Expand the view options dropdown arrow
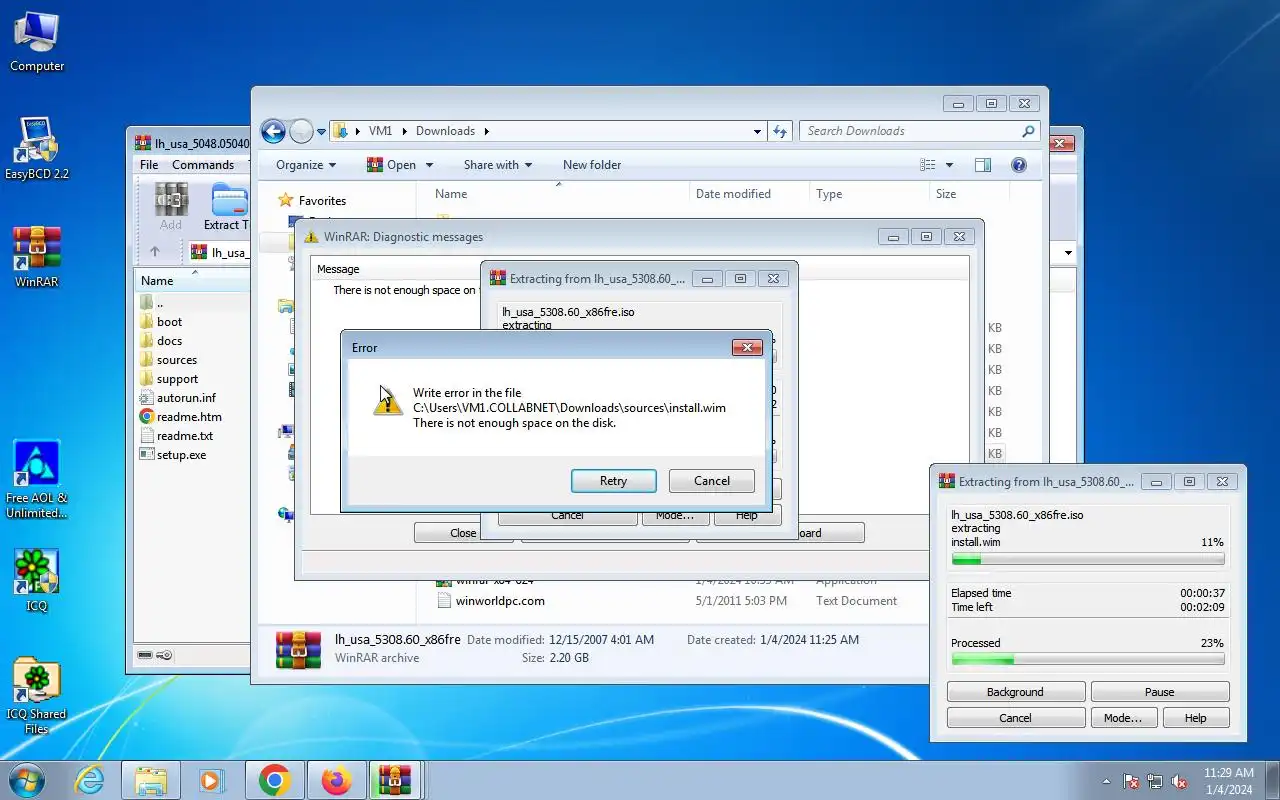1280x800 pixels. [x=949, y=165]
